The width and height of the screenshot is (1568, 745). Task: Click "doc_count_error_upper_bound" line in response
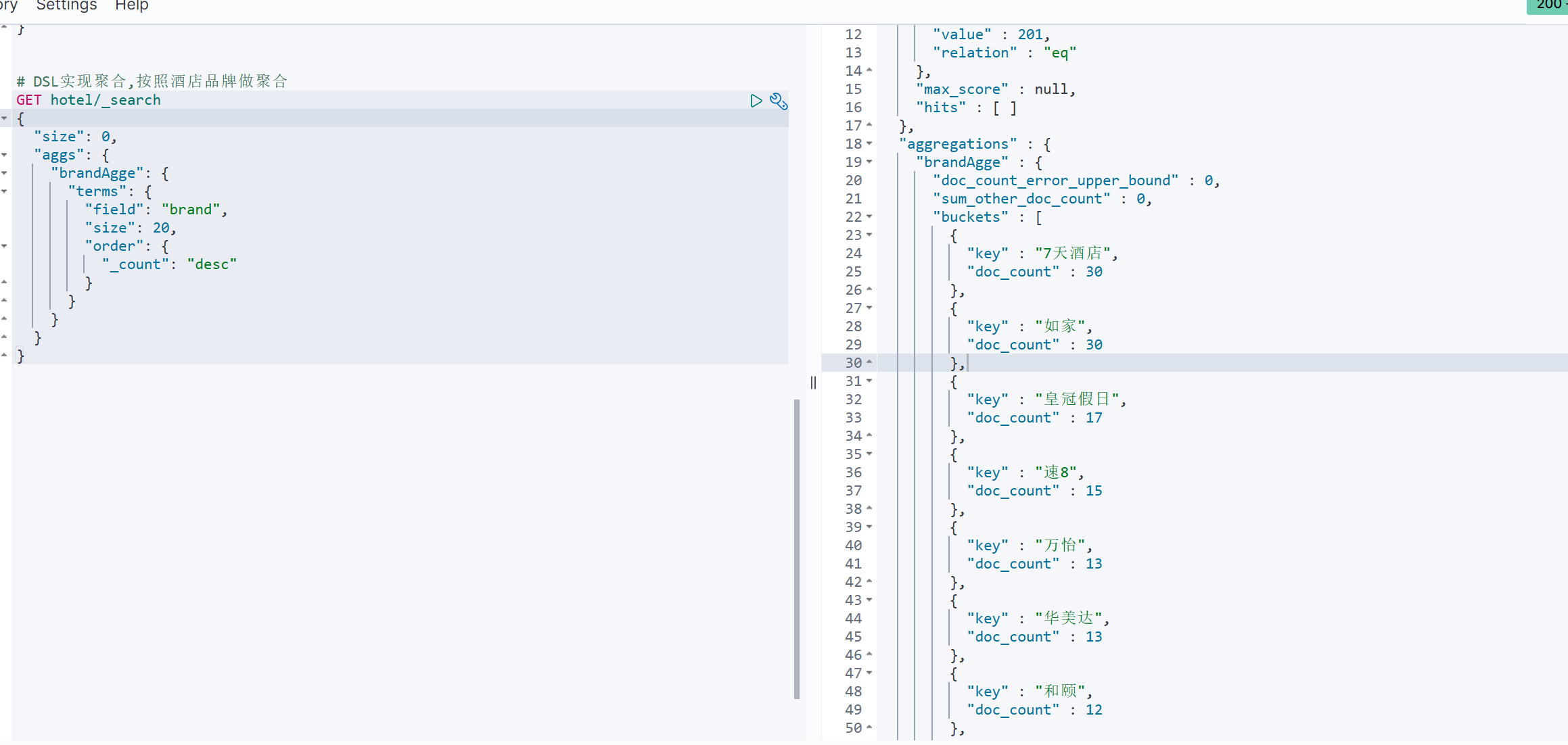1076,181
